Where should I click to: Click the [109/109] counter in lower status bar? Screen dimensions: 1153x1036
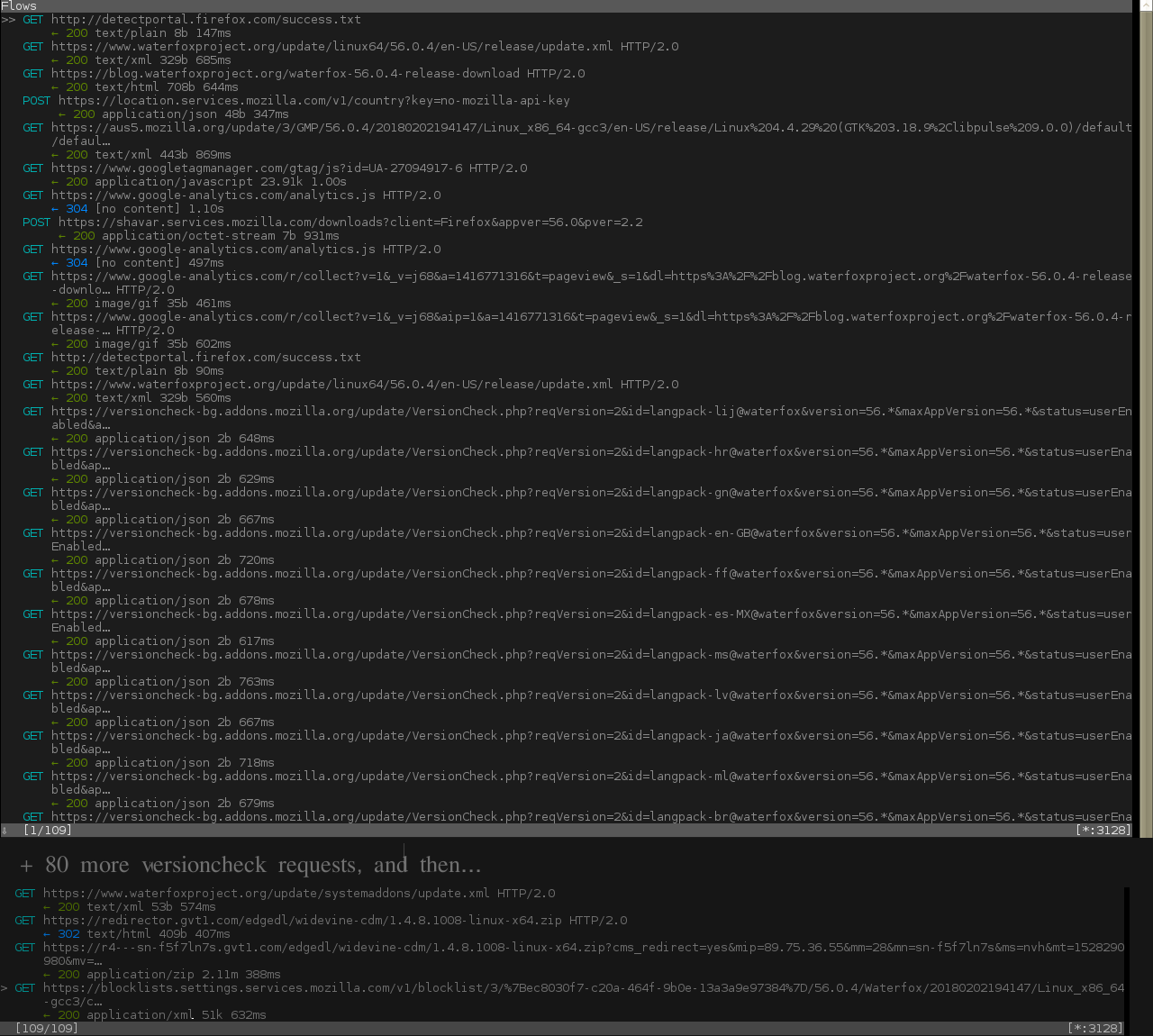pyautogui.click(x=47, y=1028)
